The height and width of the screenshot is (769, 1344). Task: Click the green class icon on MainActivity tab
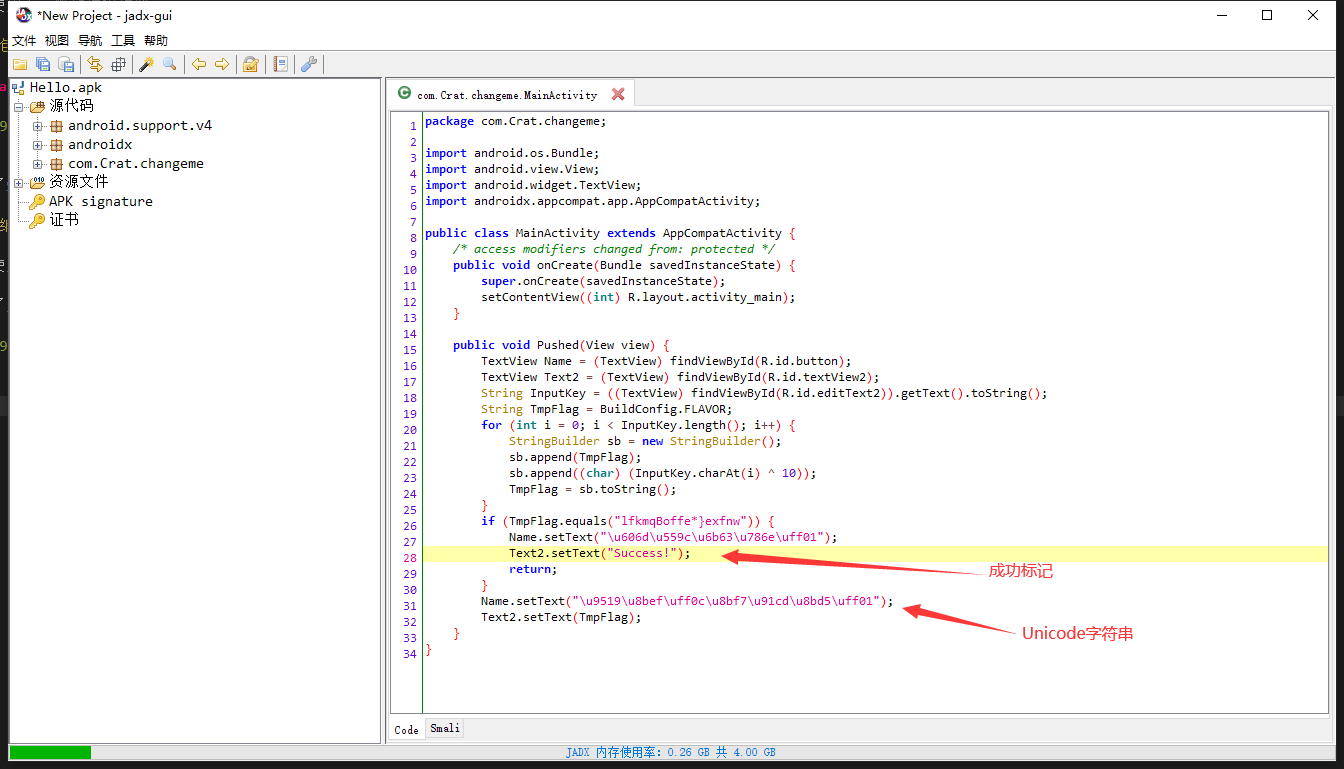[404, 93]
